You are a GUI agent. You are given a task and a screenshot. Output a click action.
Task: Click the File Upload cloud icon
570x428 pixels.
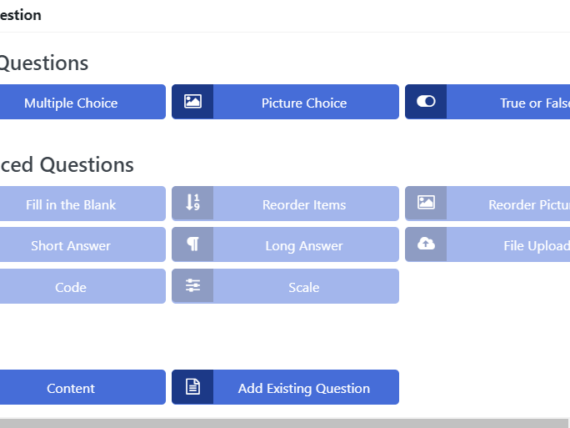(x=426, y=244)
